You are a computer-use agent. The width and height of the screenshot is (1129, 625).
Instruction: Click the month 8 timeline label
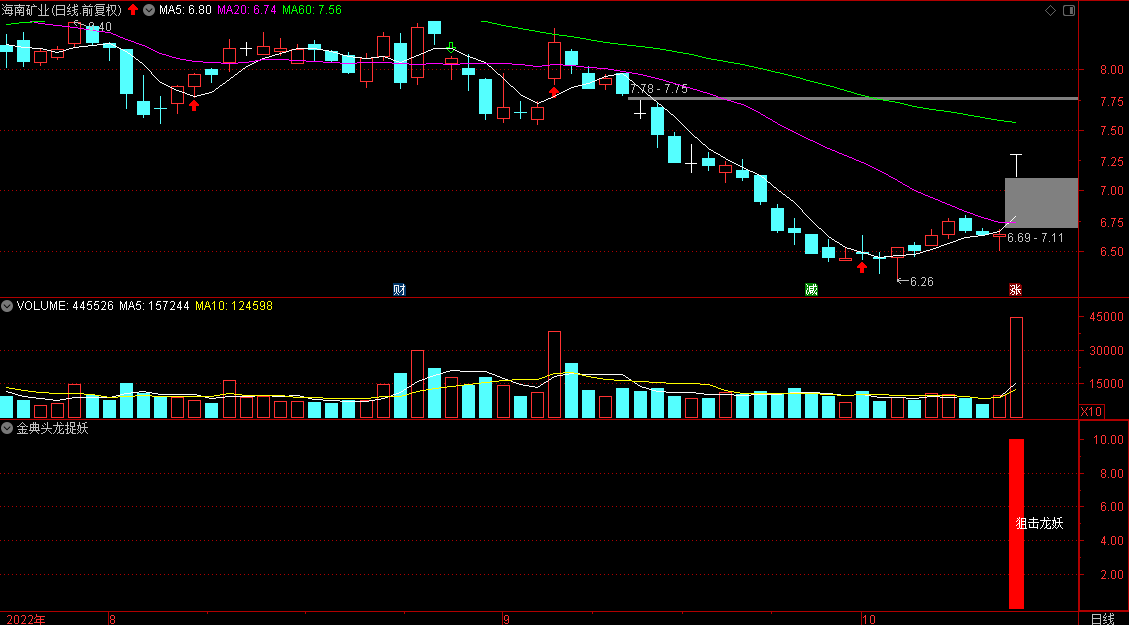tap(112, 619)
